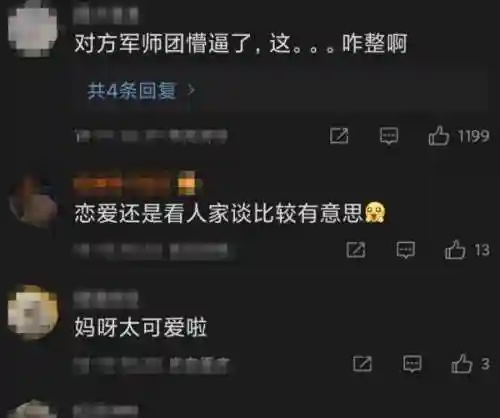Image resolution: width=500 pixels, height=418 pixels.
Task: Like the 妈呀太可爱啦 comment
Action: point(462,363)
